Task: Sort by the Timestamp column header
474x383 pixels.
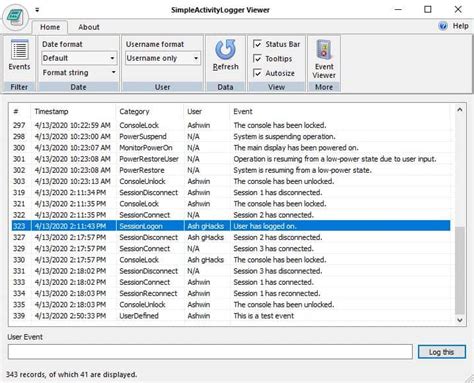Action: pos(73,112)
